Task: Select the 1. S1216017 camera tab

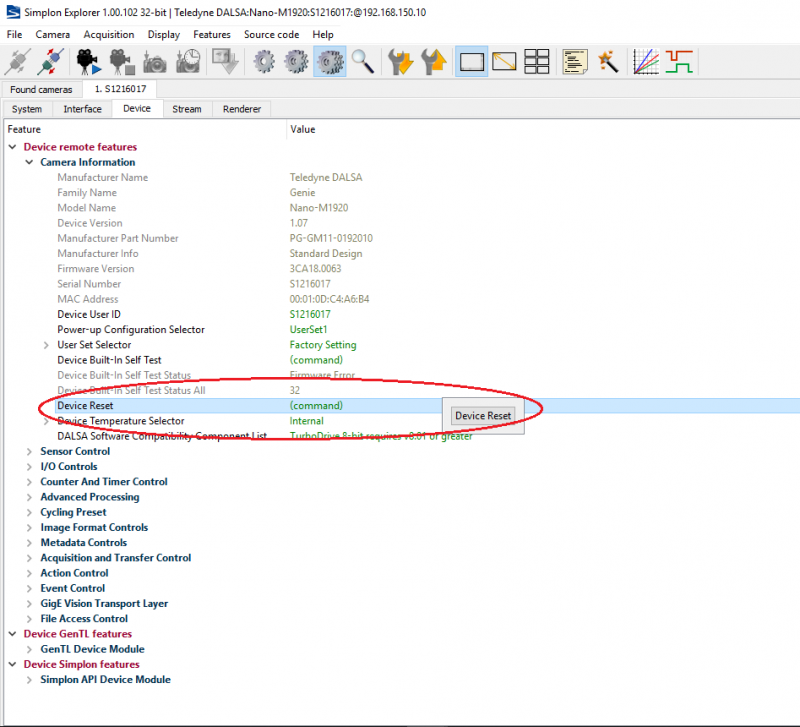Action: (120, 89)
